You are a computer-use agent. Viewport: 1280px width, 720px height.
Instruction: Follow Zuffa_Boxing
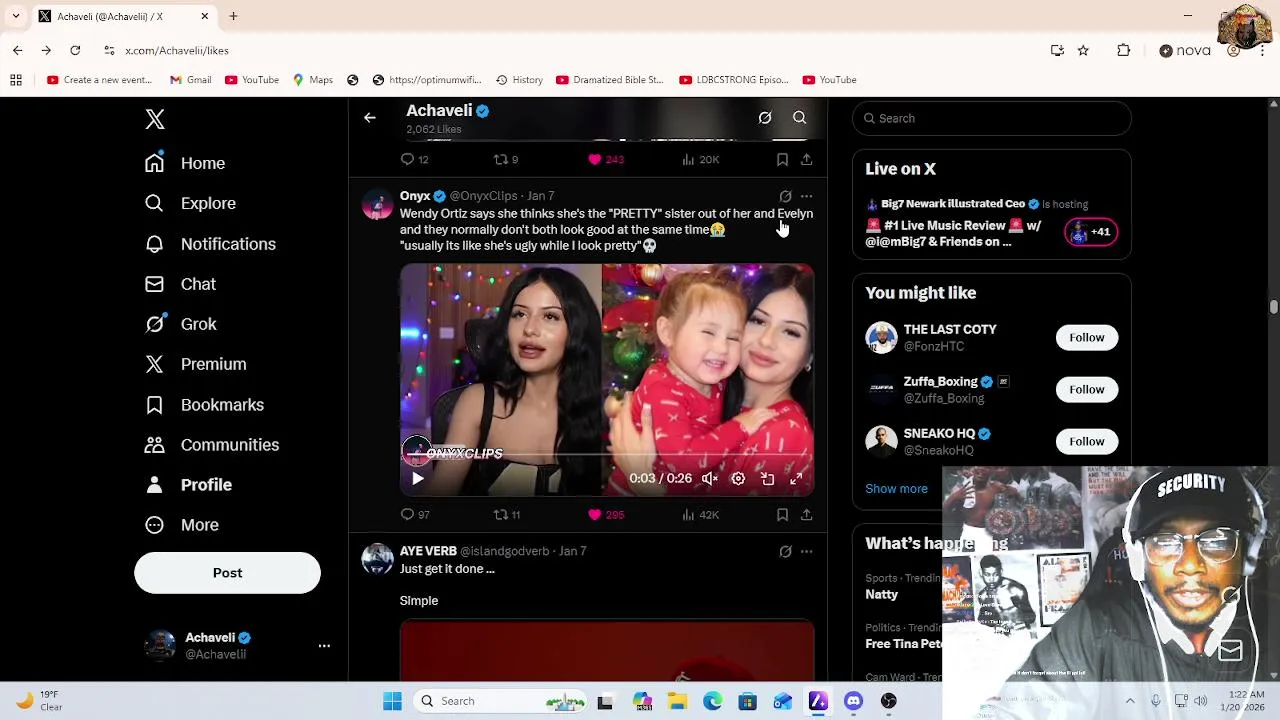pyautogui.click(x=1086, y=390)
